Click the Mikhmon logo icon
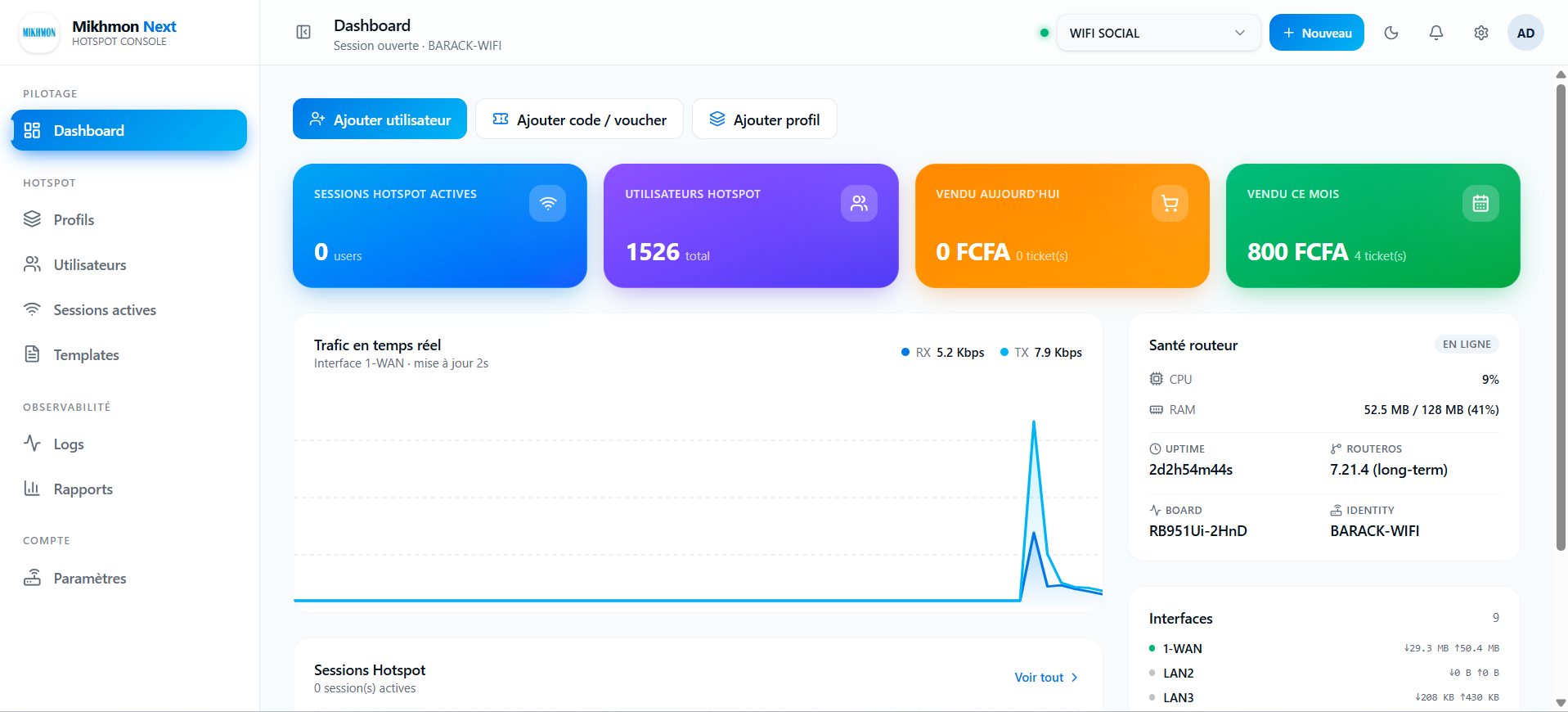1568x712 pixels. click(38, 33)
